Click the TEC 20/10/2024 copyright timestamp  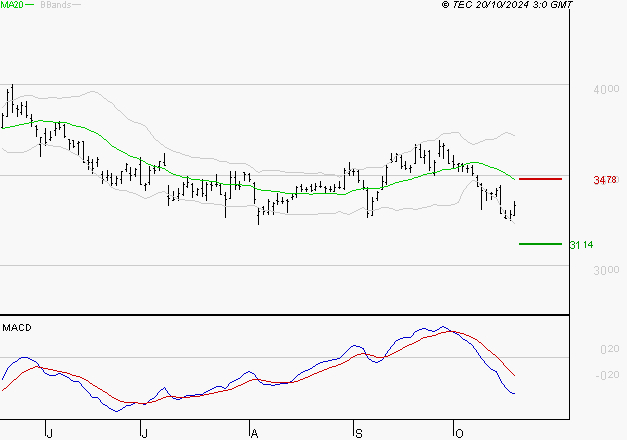507,5
